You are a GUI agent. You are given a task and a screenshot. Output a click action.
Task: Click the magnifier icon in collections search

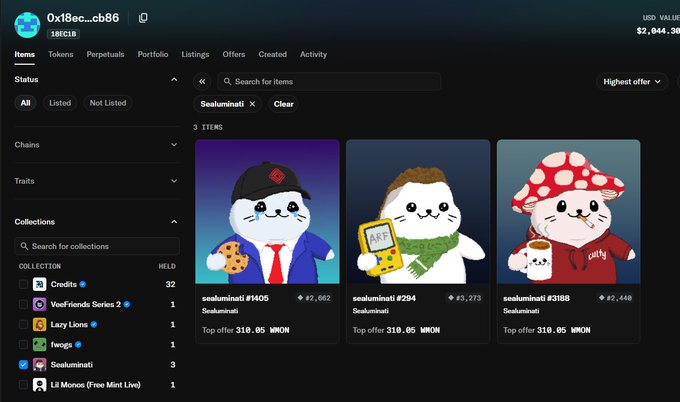click(24, 246)
